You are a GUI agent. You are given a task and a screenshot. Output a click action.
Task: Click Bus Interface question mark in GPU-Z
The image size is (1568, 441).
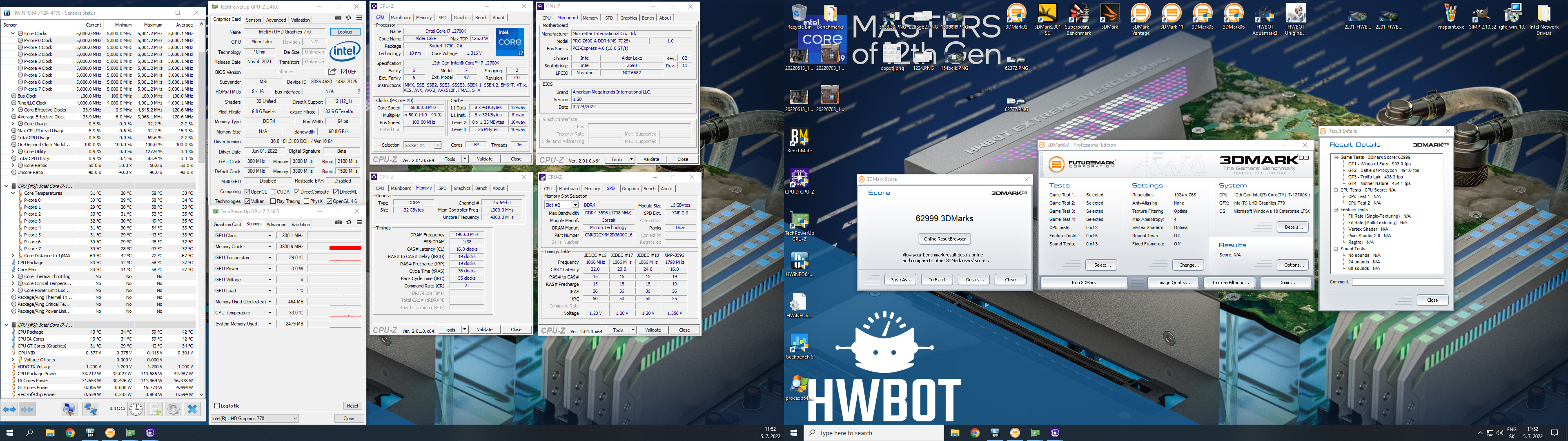click(359, 91)
